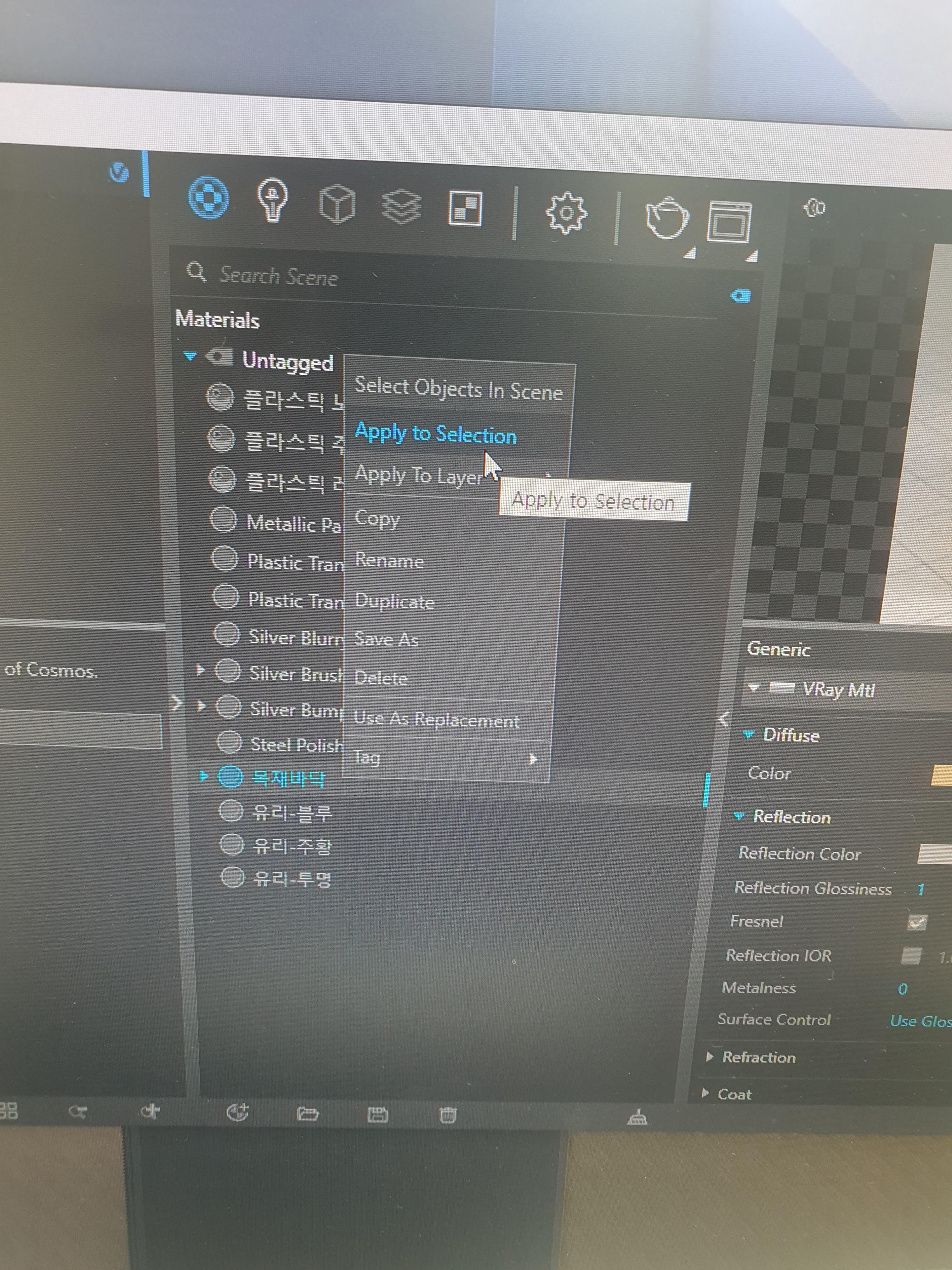Click the sphere icon of Metallic Pa material

223,520
